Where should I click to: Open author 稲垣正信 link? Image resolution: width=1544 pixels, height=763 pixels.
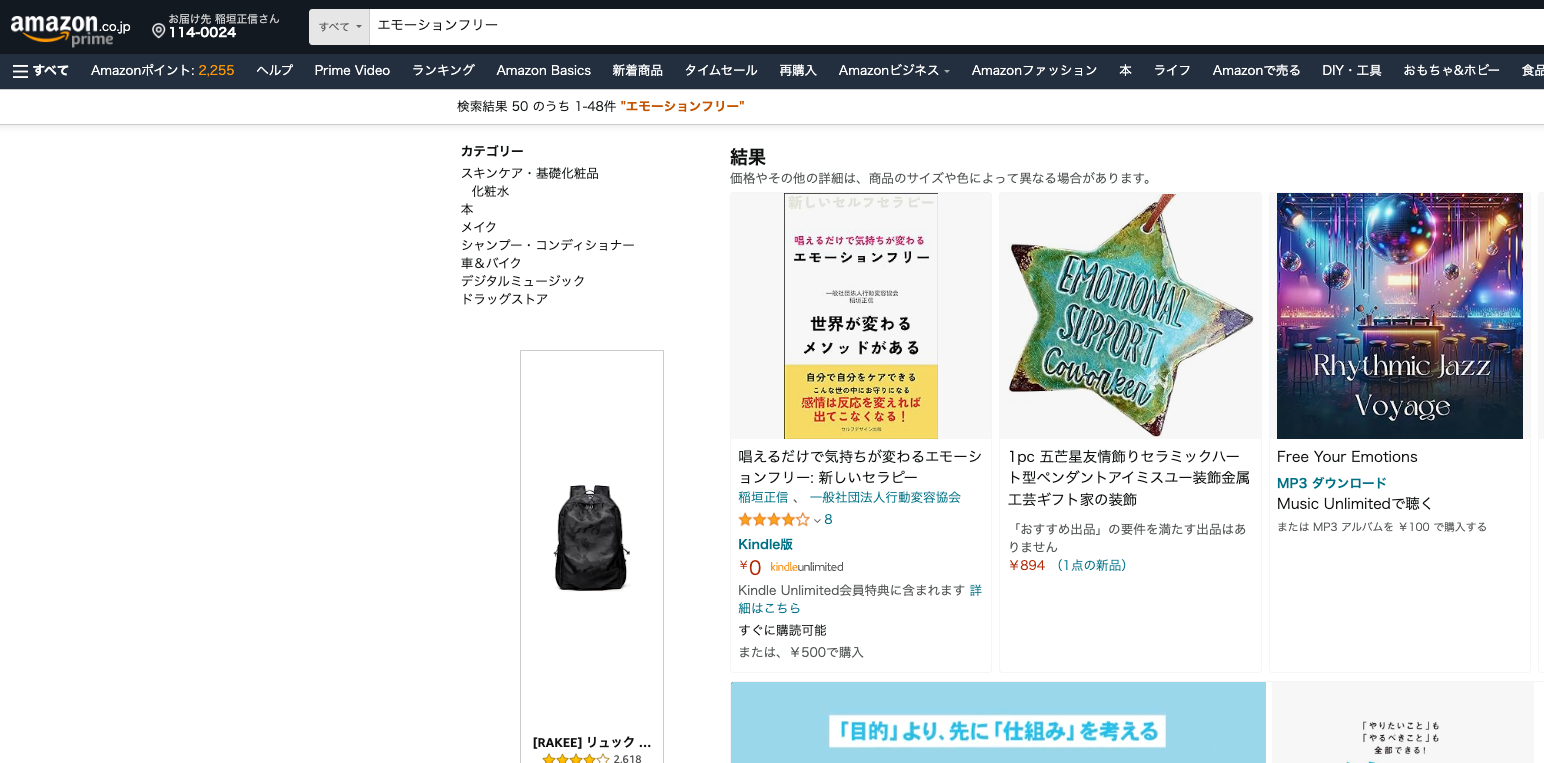763,497
